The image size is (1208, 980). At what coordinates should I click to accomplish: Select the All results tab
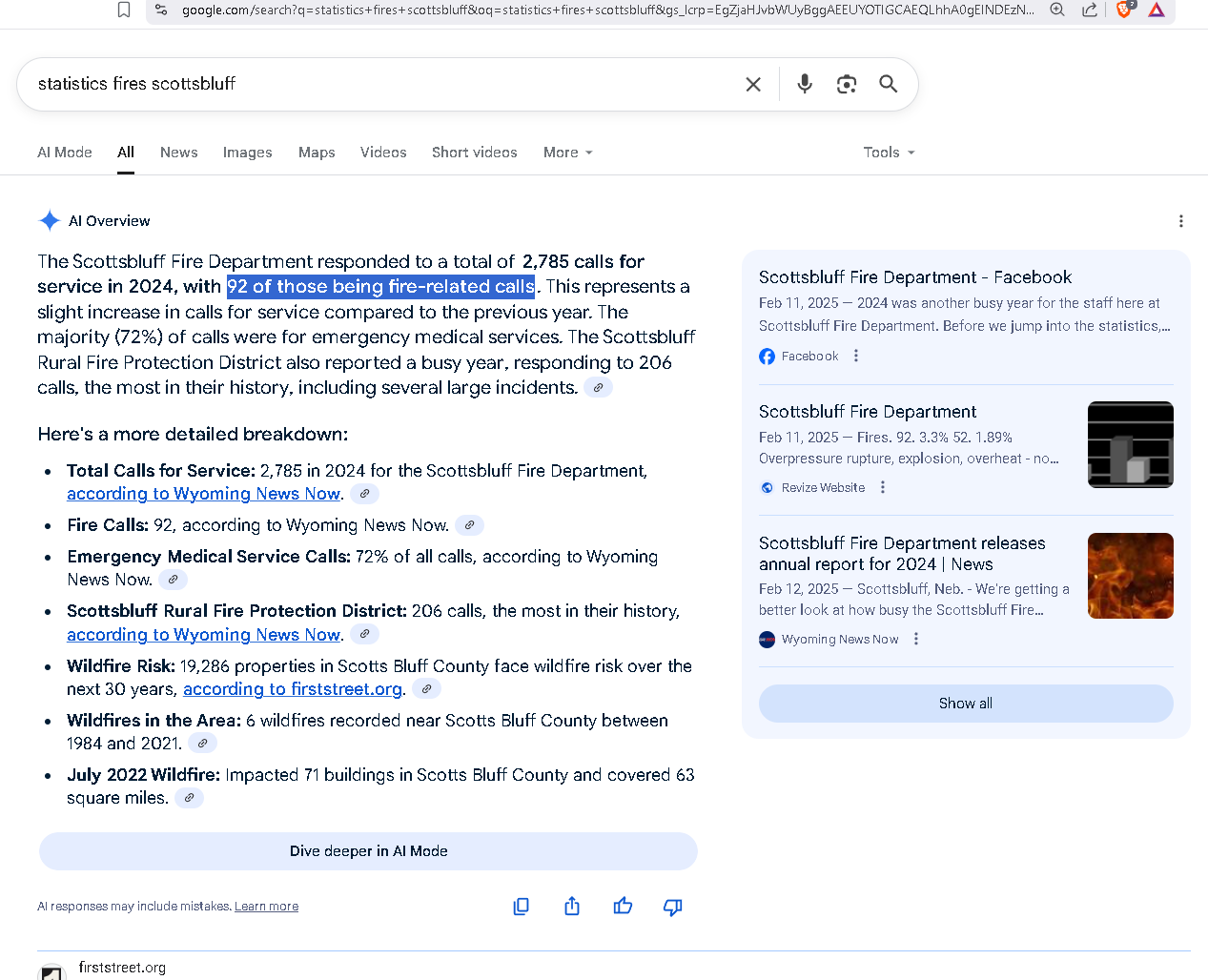[126, 153]
